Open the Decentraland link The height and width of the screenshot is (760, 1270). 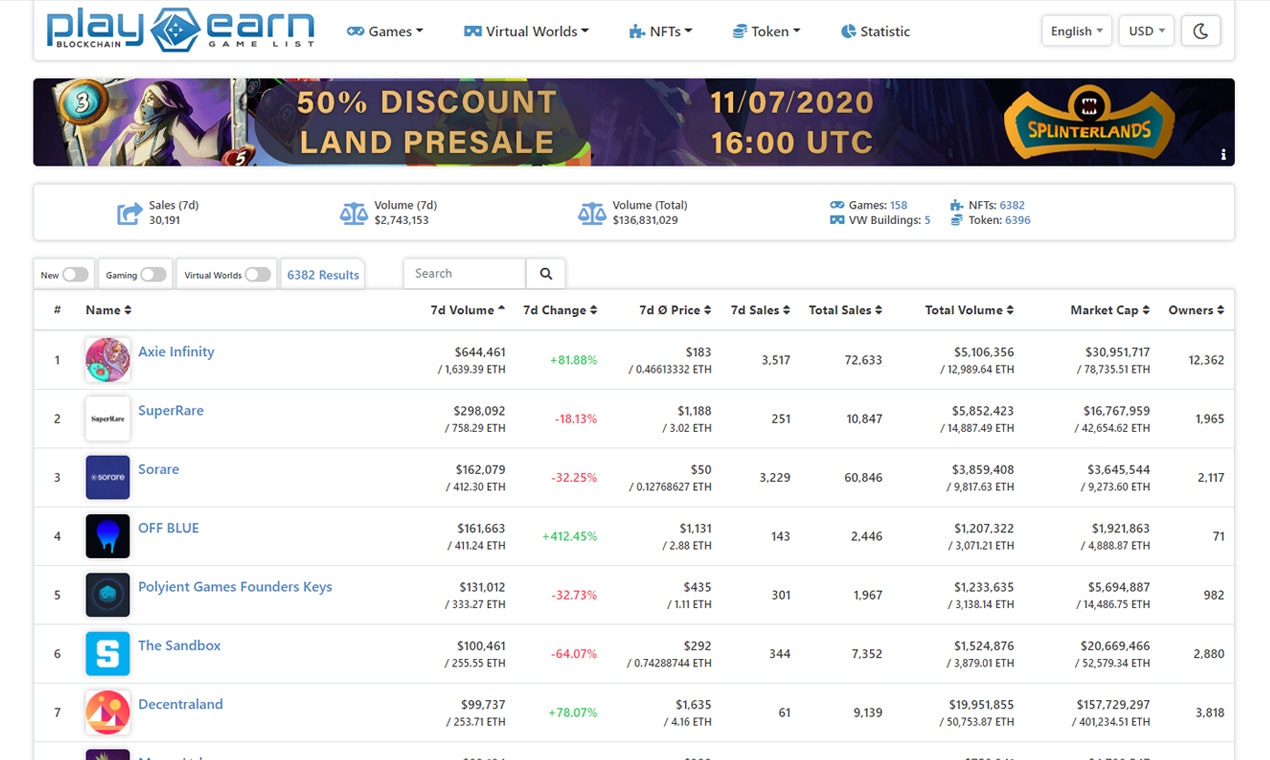[x=180, y=704]
